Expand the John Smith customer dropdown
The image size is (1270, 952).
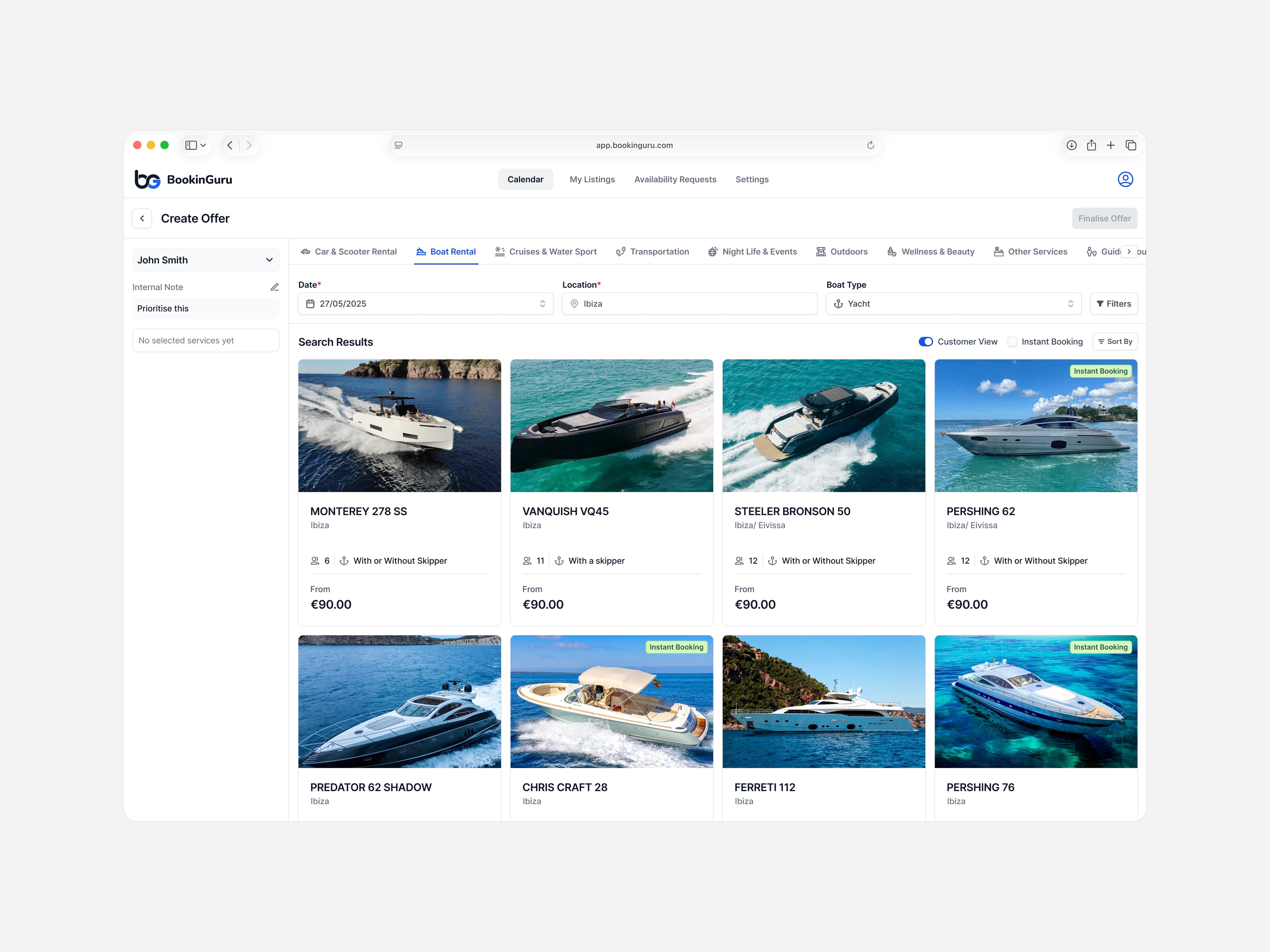[206, 260]
